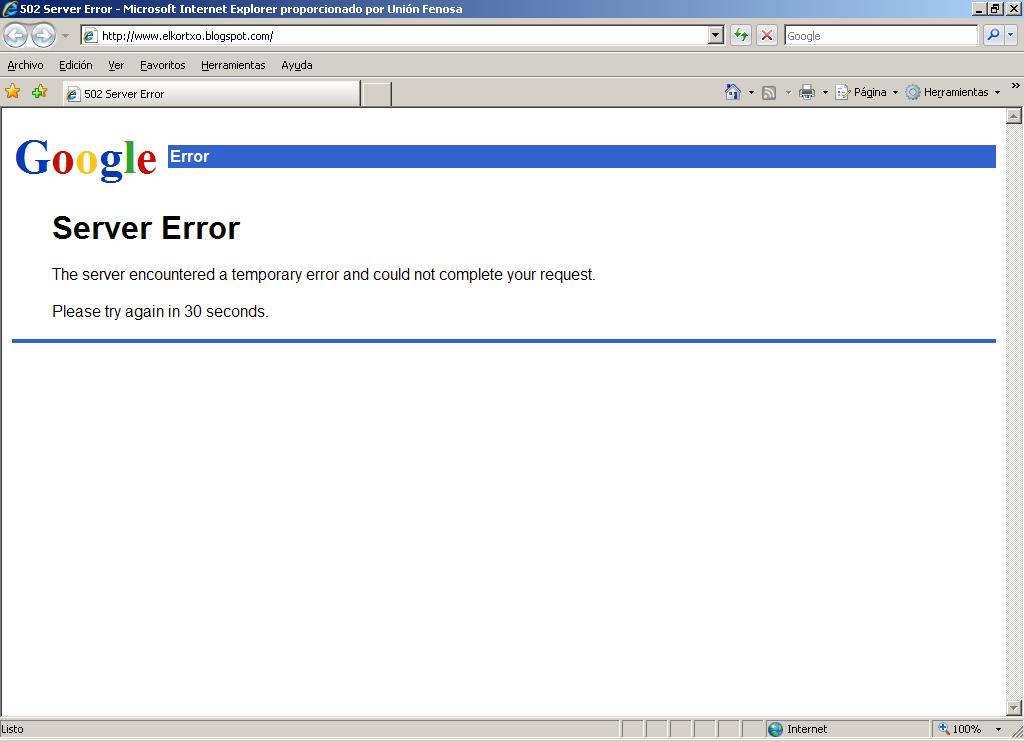
Task: Open the Página toolbar menu
Action: [x=867, y=92]
